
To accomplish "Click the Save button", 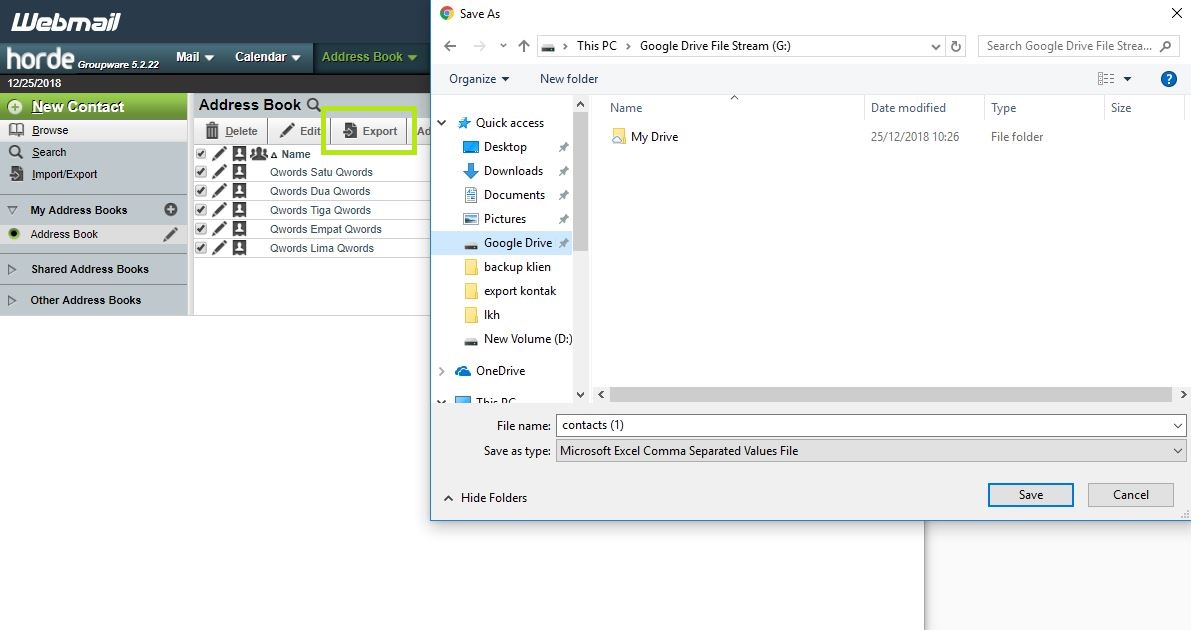I will pyautogui.click(x=1030, y=495).
